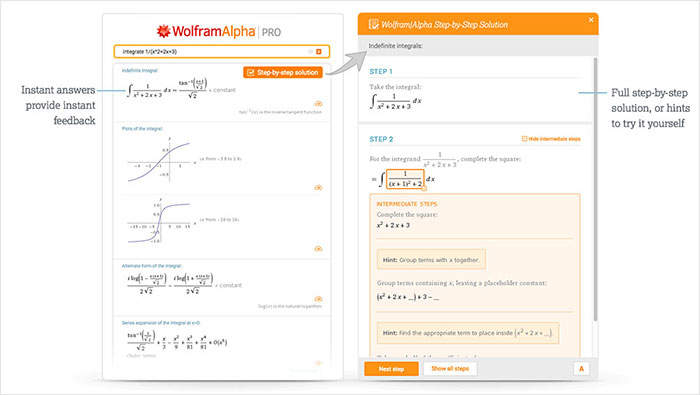Click the WolframAlpha Pro logo

[219, 31]
